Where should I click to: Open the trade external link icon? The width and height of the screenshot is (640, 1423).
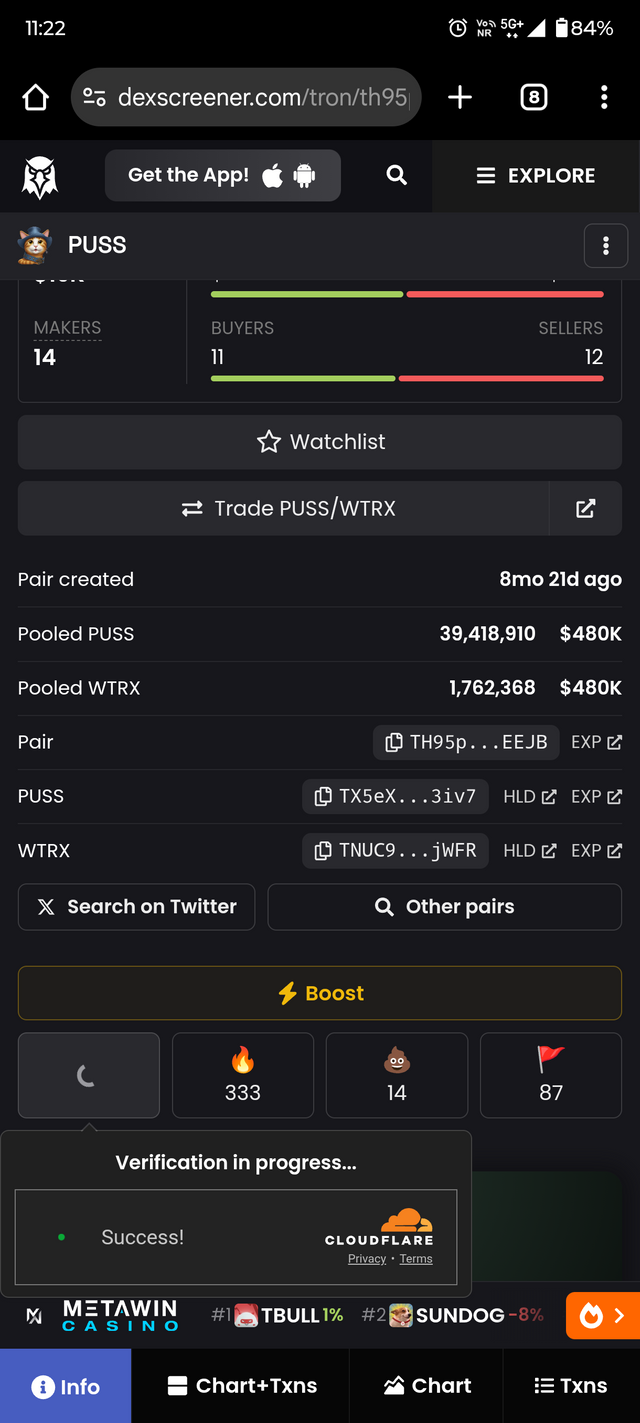(x=586, y=508)
